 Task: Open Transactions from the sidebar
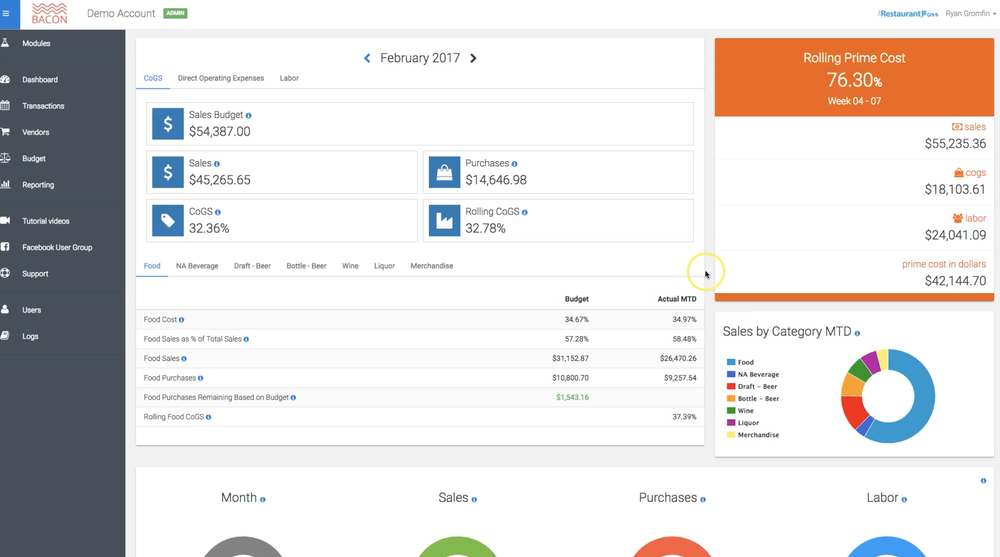[43, 106]
